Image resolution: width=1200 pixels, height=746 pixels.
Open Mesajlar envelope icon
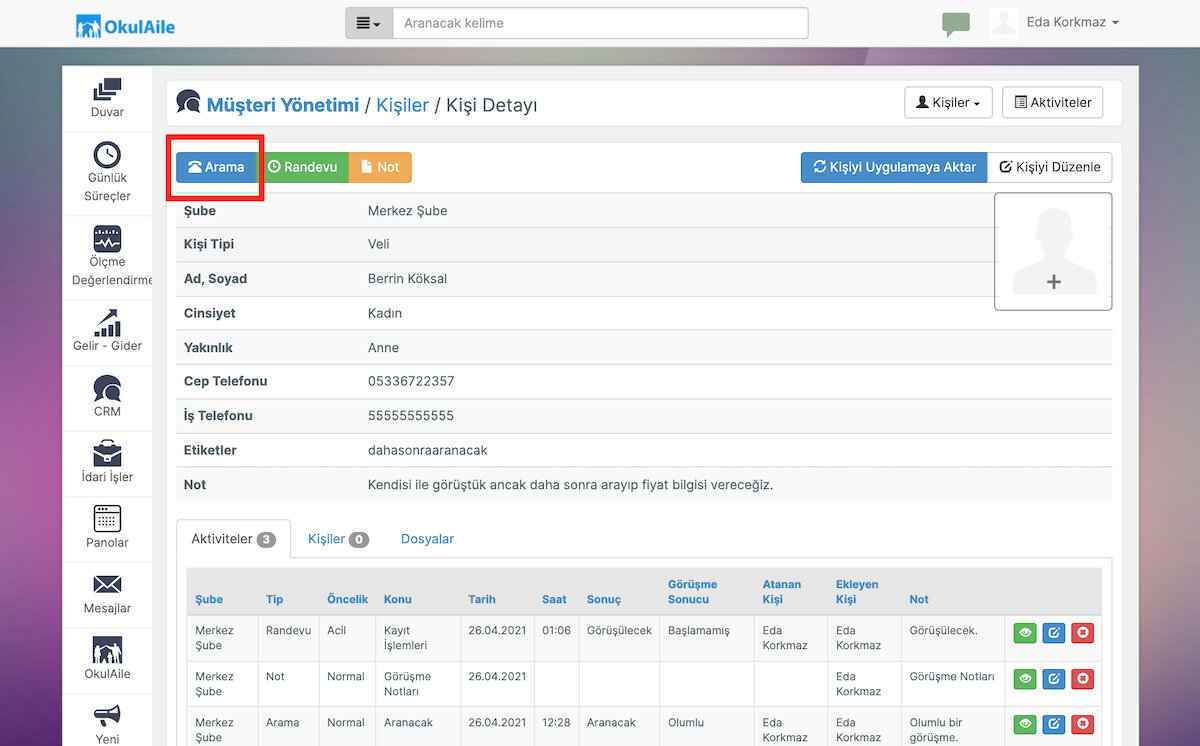107,584
